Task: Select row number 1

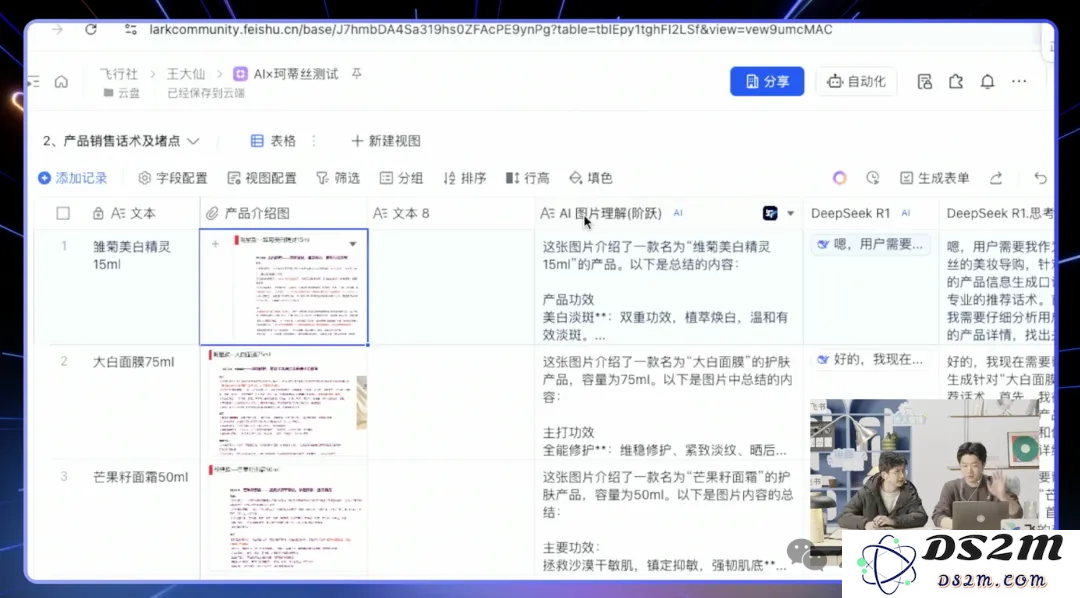Action: pos(63,246)
